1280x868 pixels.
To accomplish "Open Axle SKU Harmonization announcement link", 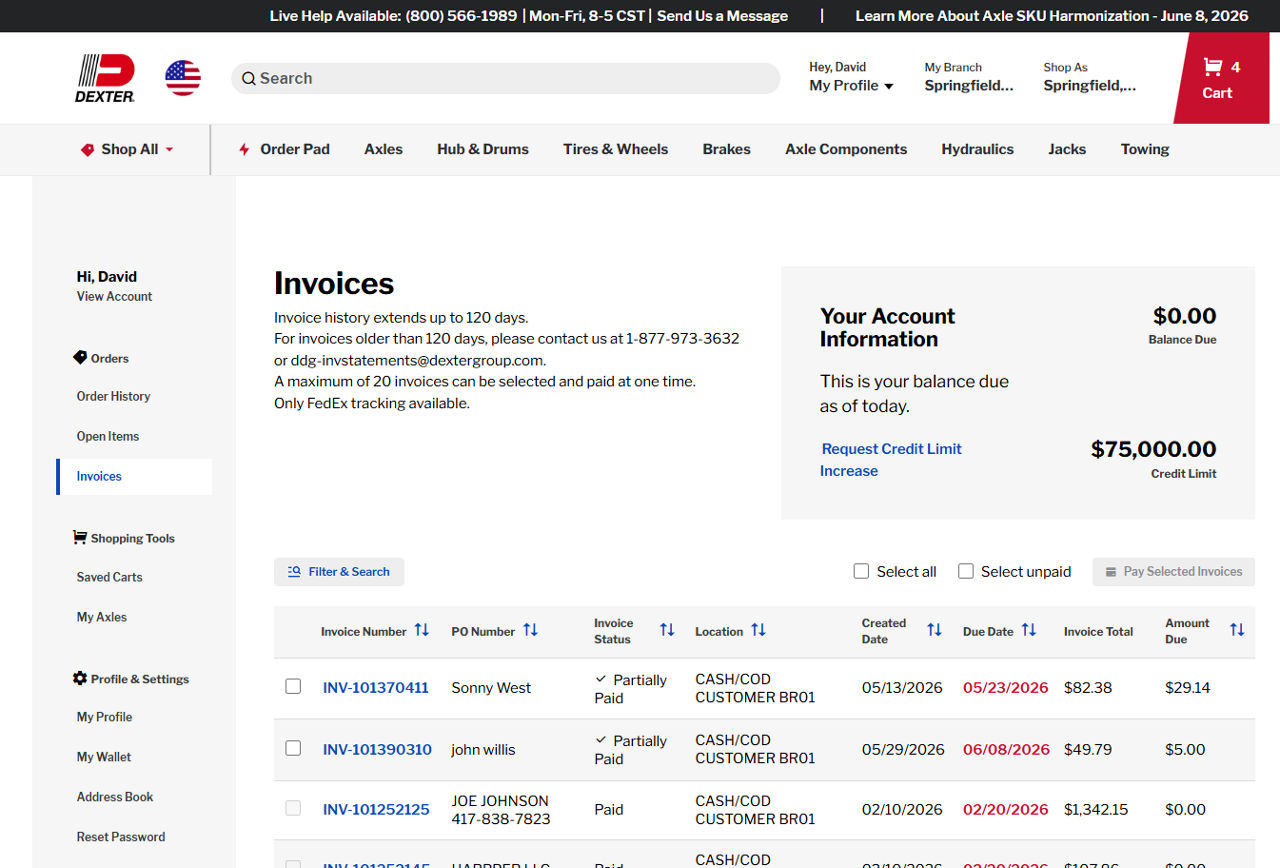I will (x=1052, y=16).
